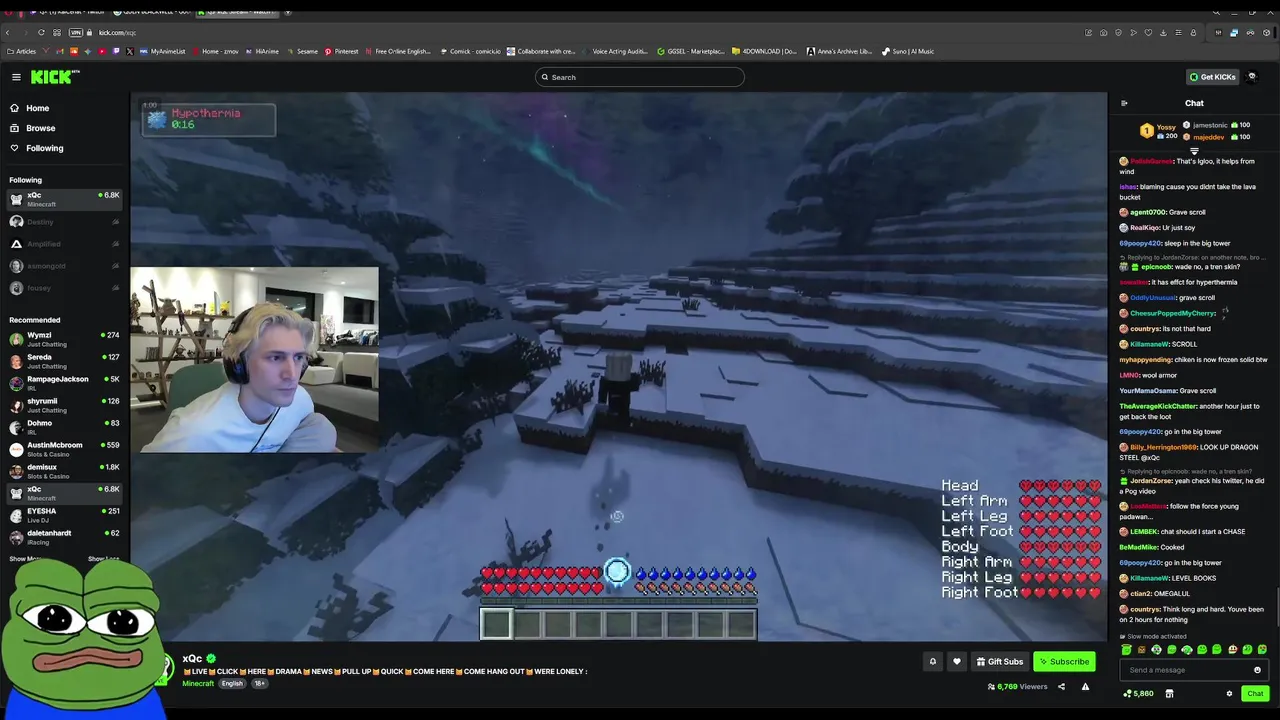This screenshot has height=720, width=1280.
Task: Click the heart follow icon
Action: point(957,661)
